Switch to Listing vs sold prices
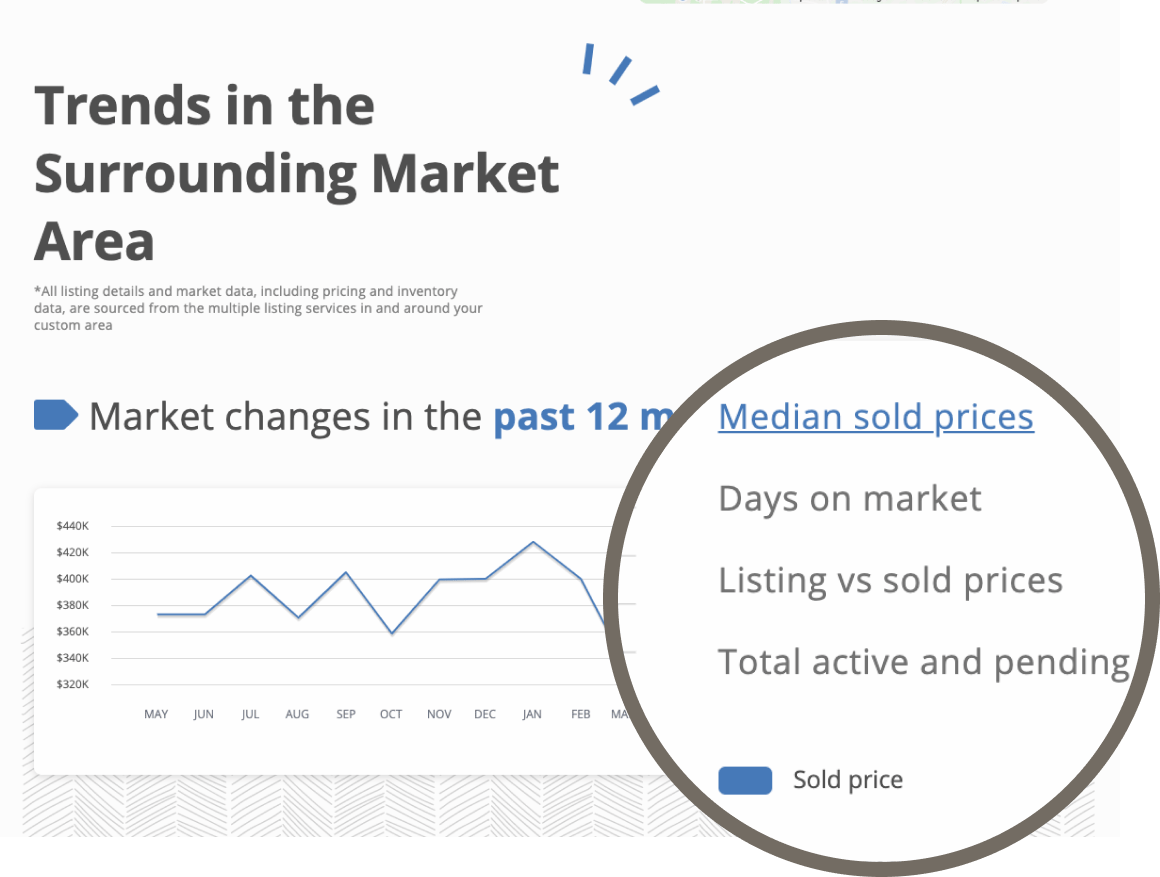The image size is (1160, 877). tap(891, 580)
